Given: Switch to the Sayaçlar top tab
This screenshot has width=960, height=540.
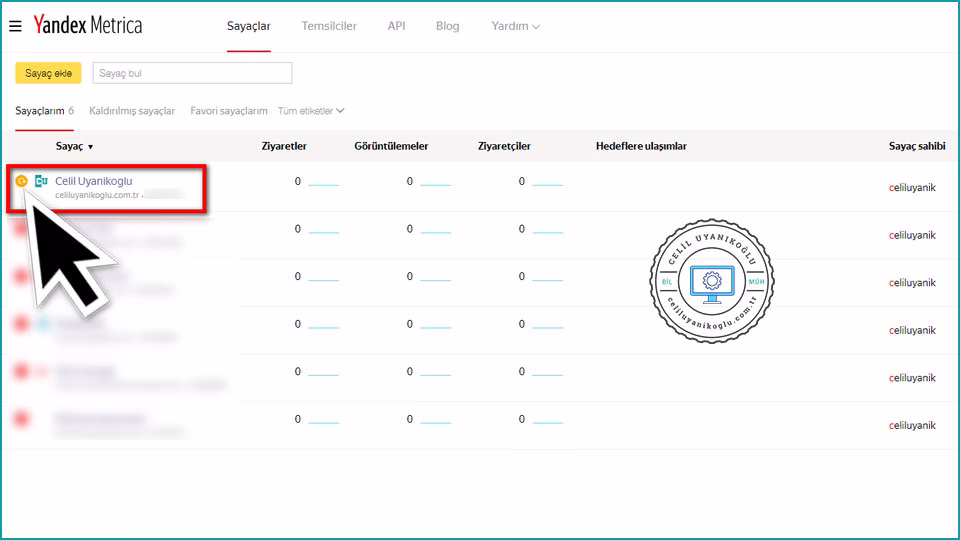Looking at the screenshot, I should pos(249,26).
